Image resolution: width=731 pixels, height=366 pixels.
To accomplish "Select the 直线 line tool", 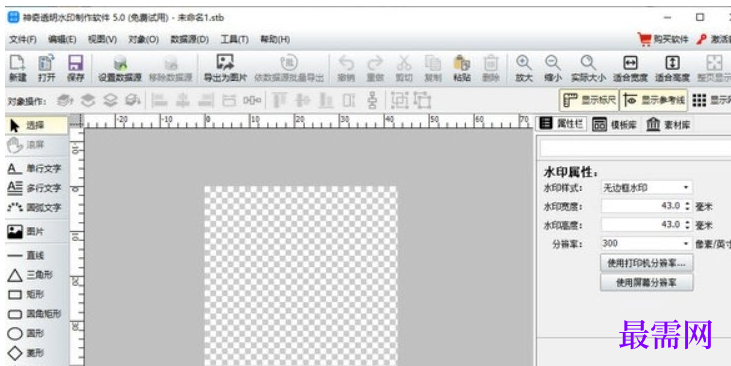I will tap(26, 256).
